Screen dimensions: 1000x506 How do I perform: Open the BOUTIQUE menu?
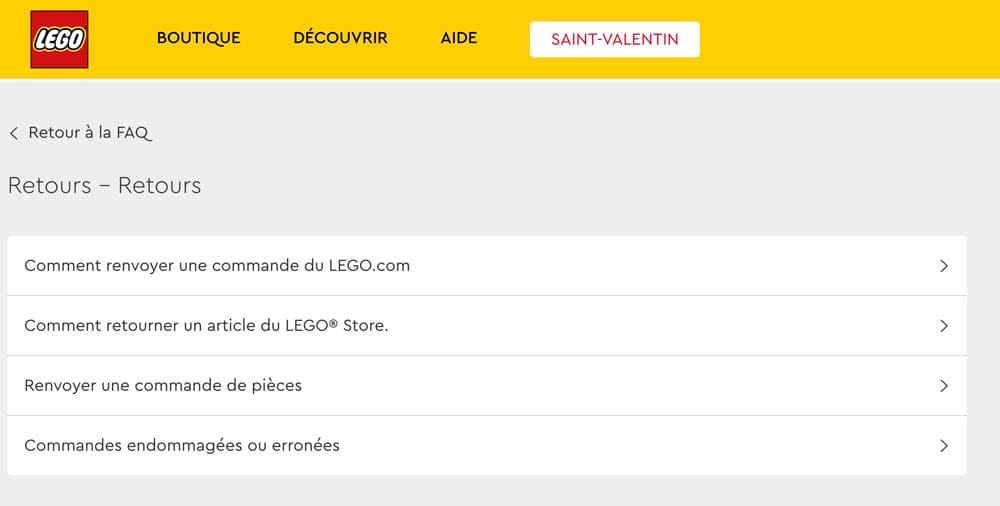click(198, 39)
